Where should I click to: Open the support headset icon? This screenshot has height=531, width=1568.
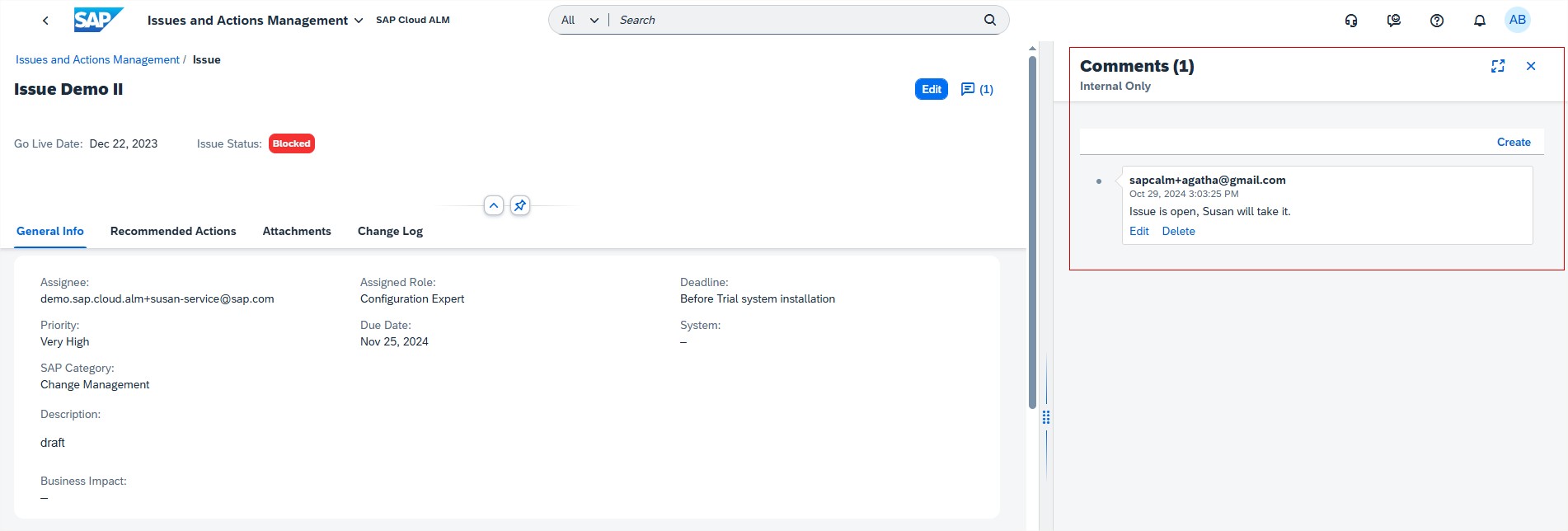(x=1351, y=21)
